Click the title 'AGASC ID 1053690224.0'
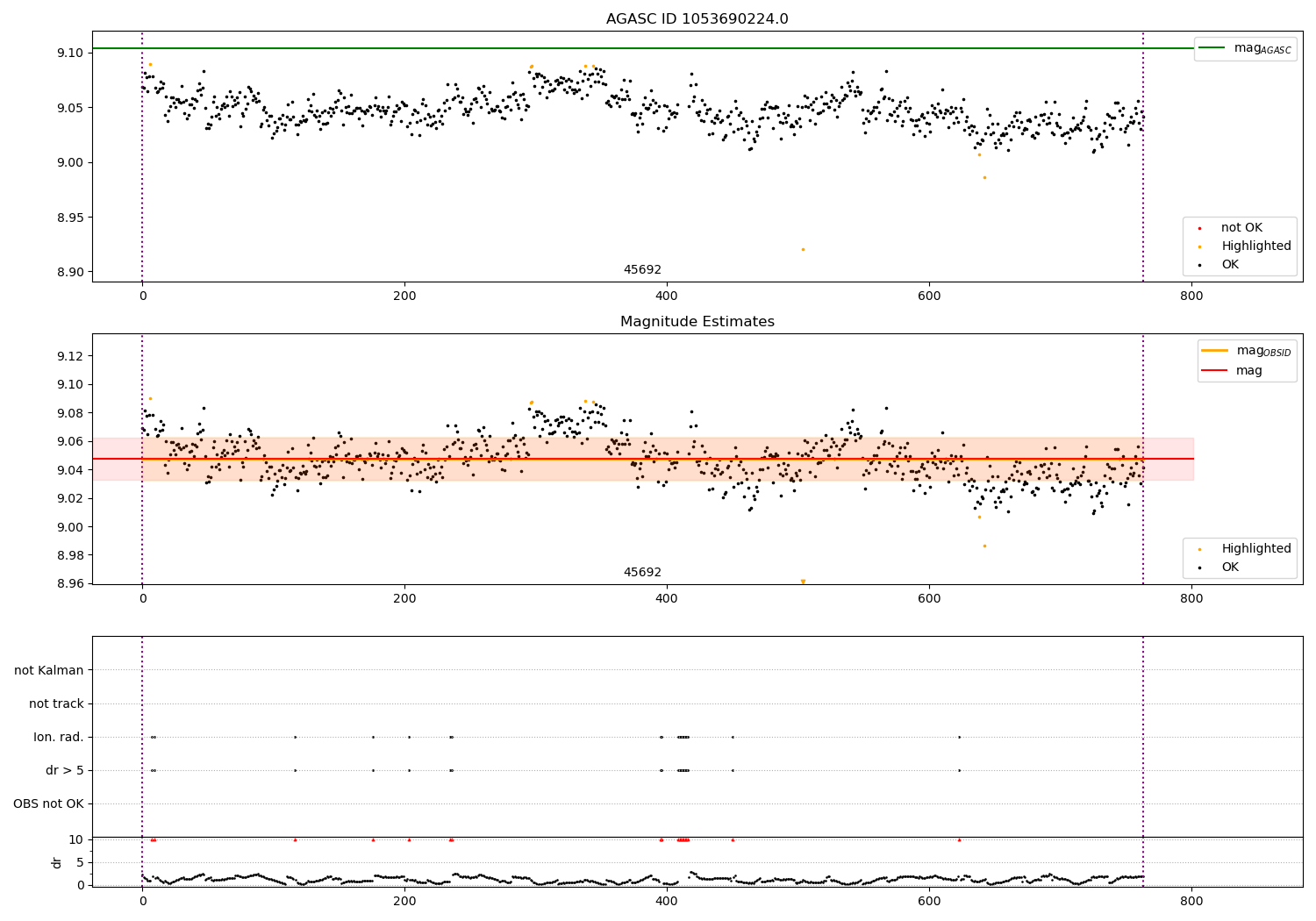The image size is (1316, 921). (x=697, y=19)
